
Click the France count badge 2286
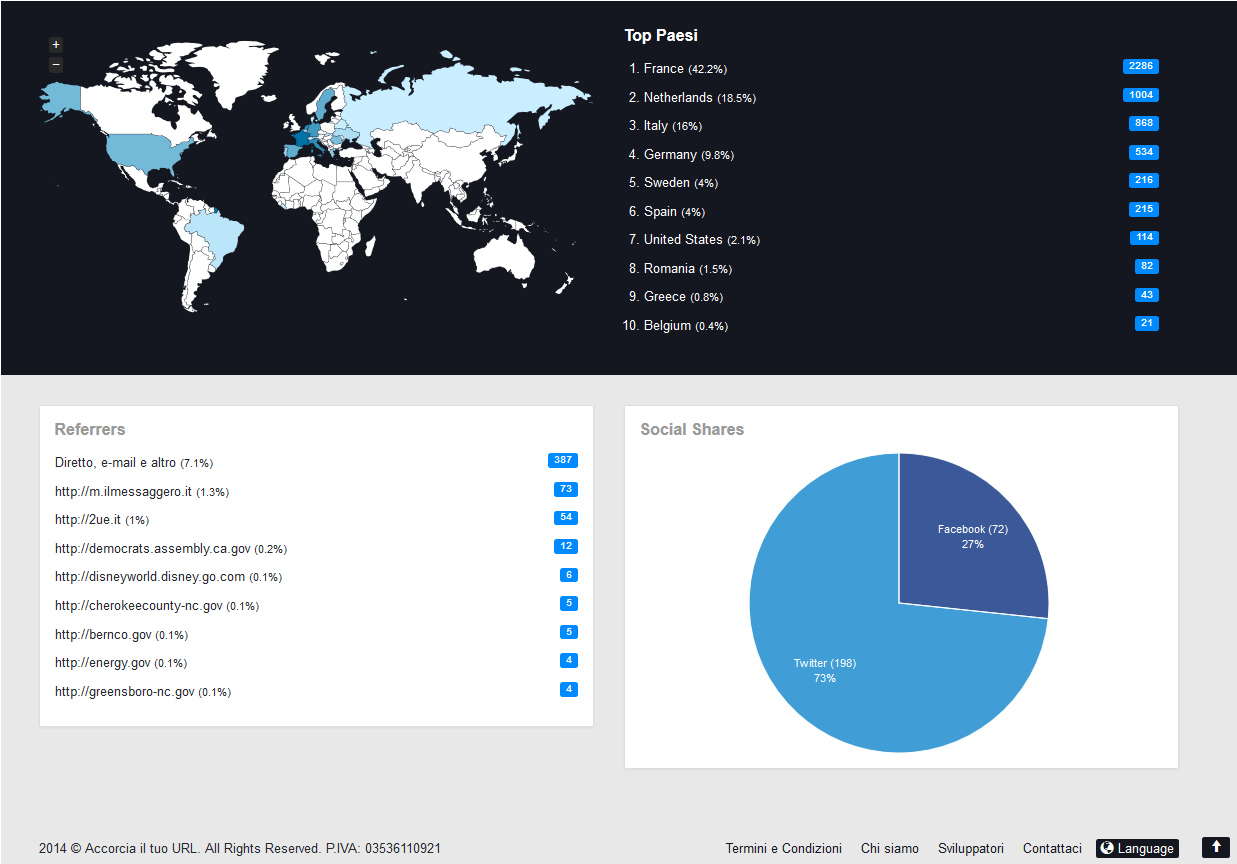pyautogui.click(x=1140, y=66)
